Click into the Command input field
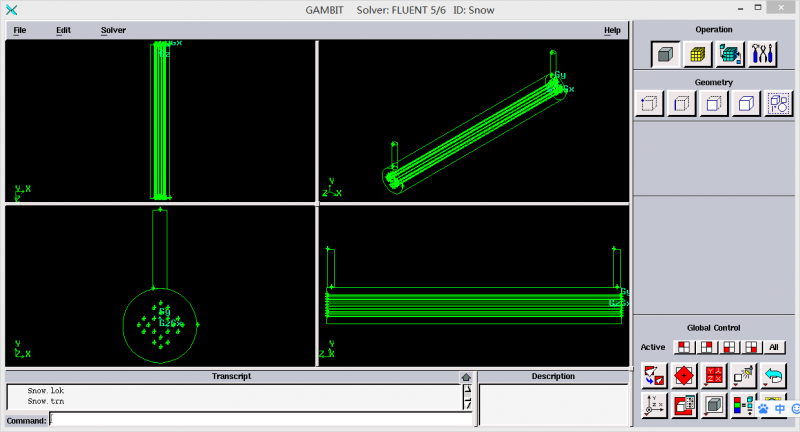 click(x=261, y=420)
